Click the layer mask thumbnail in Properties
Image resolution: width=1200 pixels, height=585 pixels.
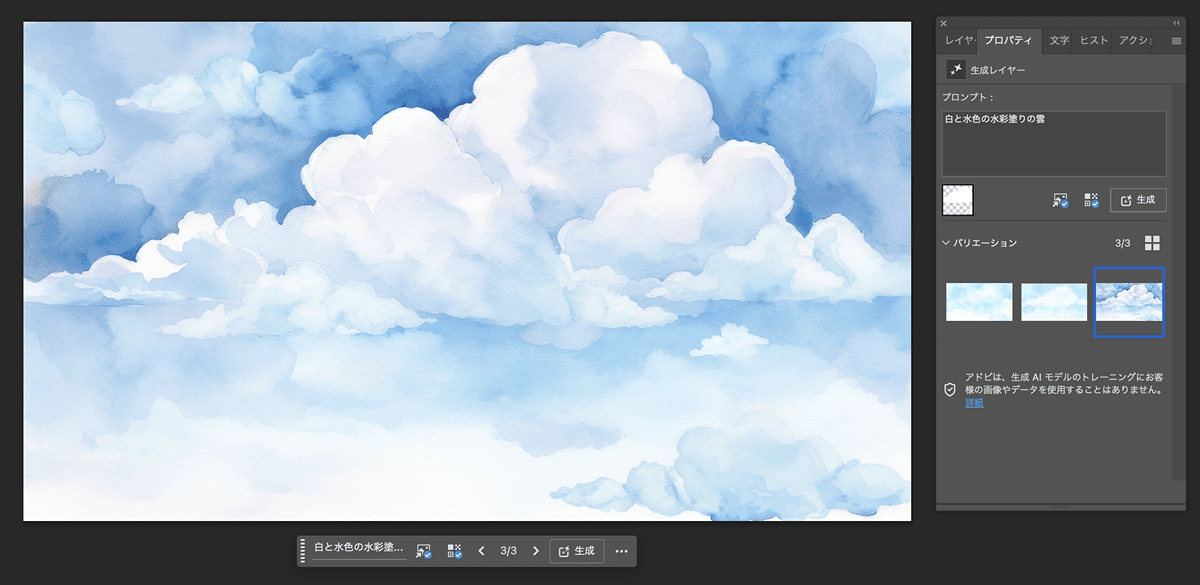(x=958, y=200)
